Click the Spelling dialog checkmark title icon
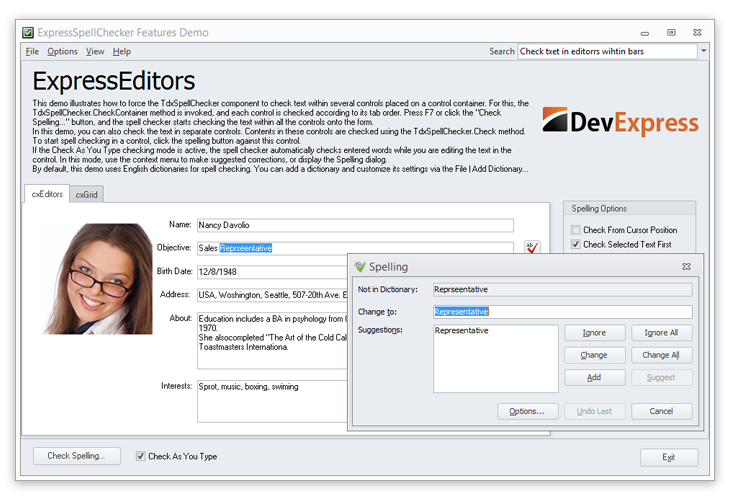Screen dimensions: 730x500 (x=360, y=267)
